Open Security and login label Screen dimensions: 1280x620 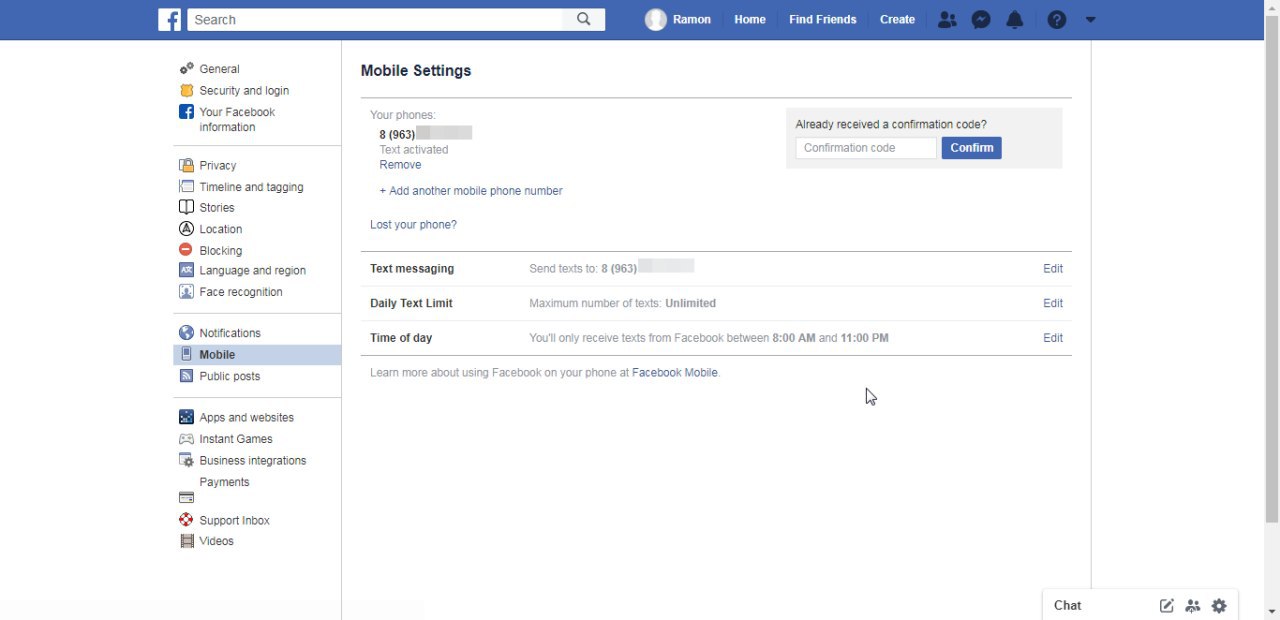point(244,90)
